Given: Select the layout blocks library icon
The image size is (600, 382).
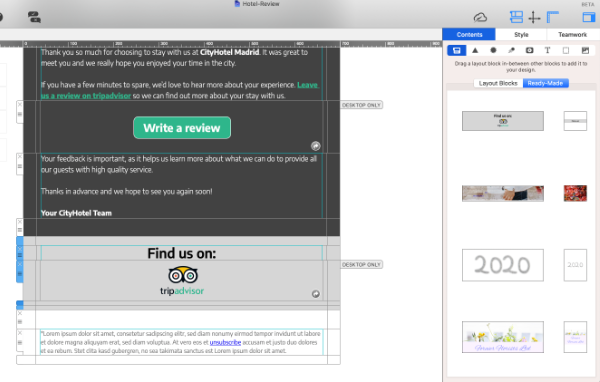Looking at the screenshot, I should (x=457, y=51).
